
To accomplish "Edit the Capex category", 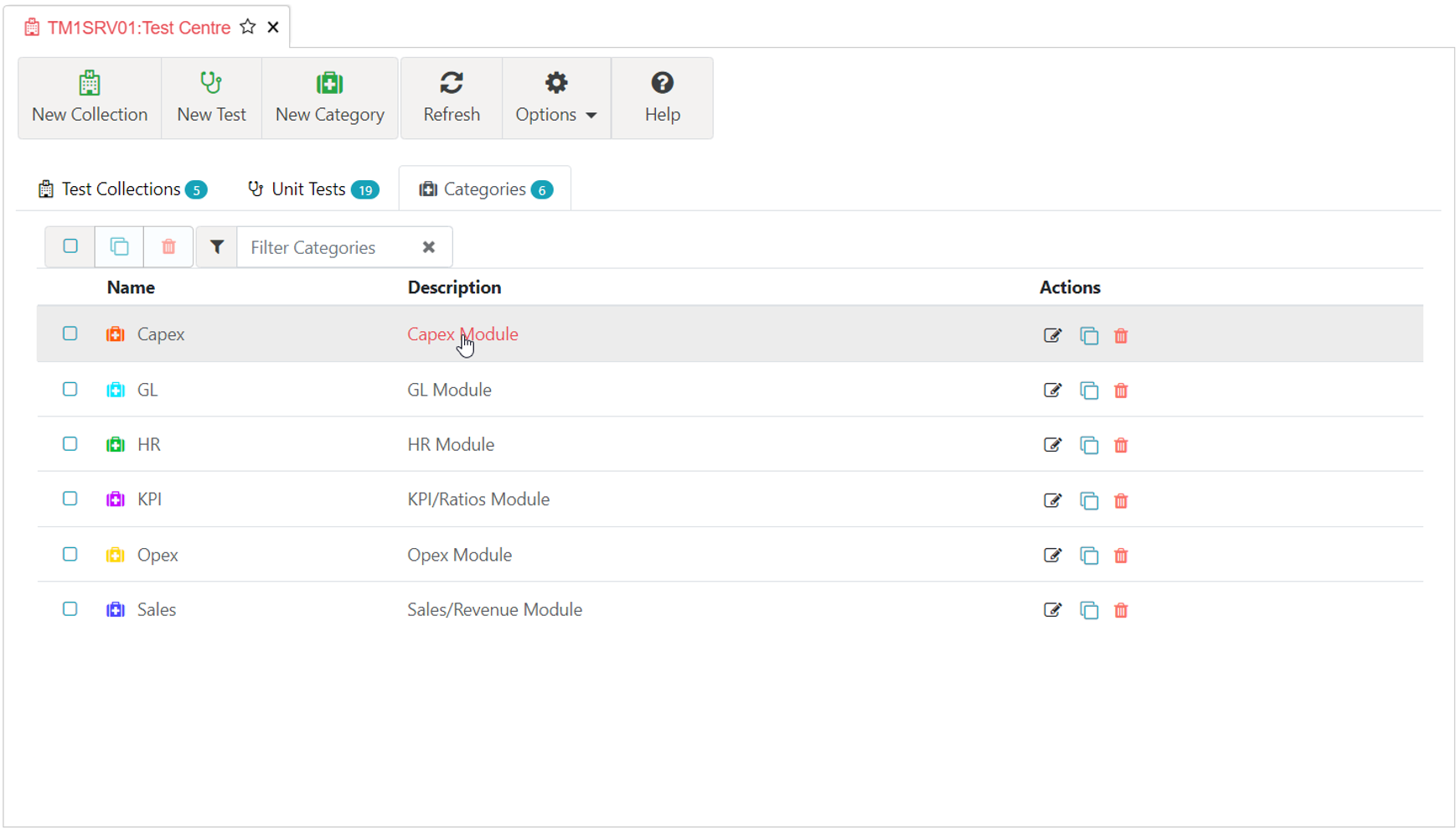I will coord(1052,335).
